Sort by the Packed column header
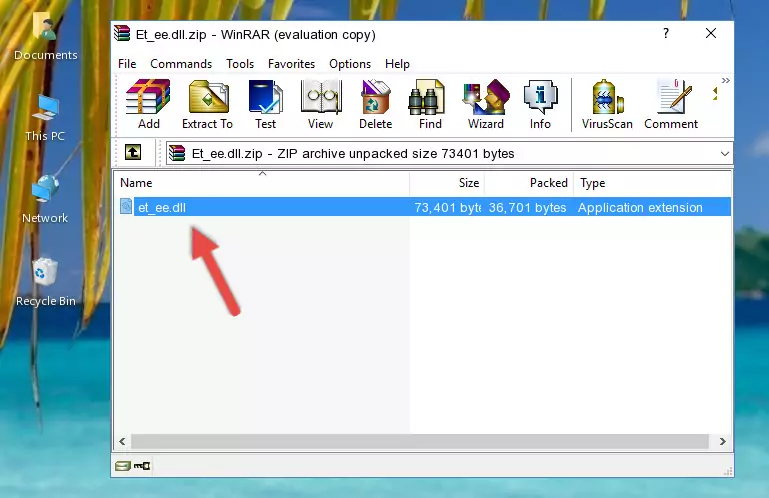This screenshot has height=498, width=769. [x=529, y=183]
